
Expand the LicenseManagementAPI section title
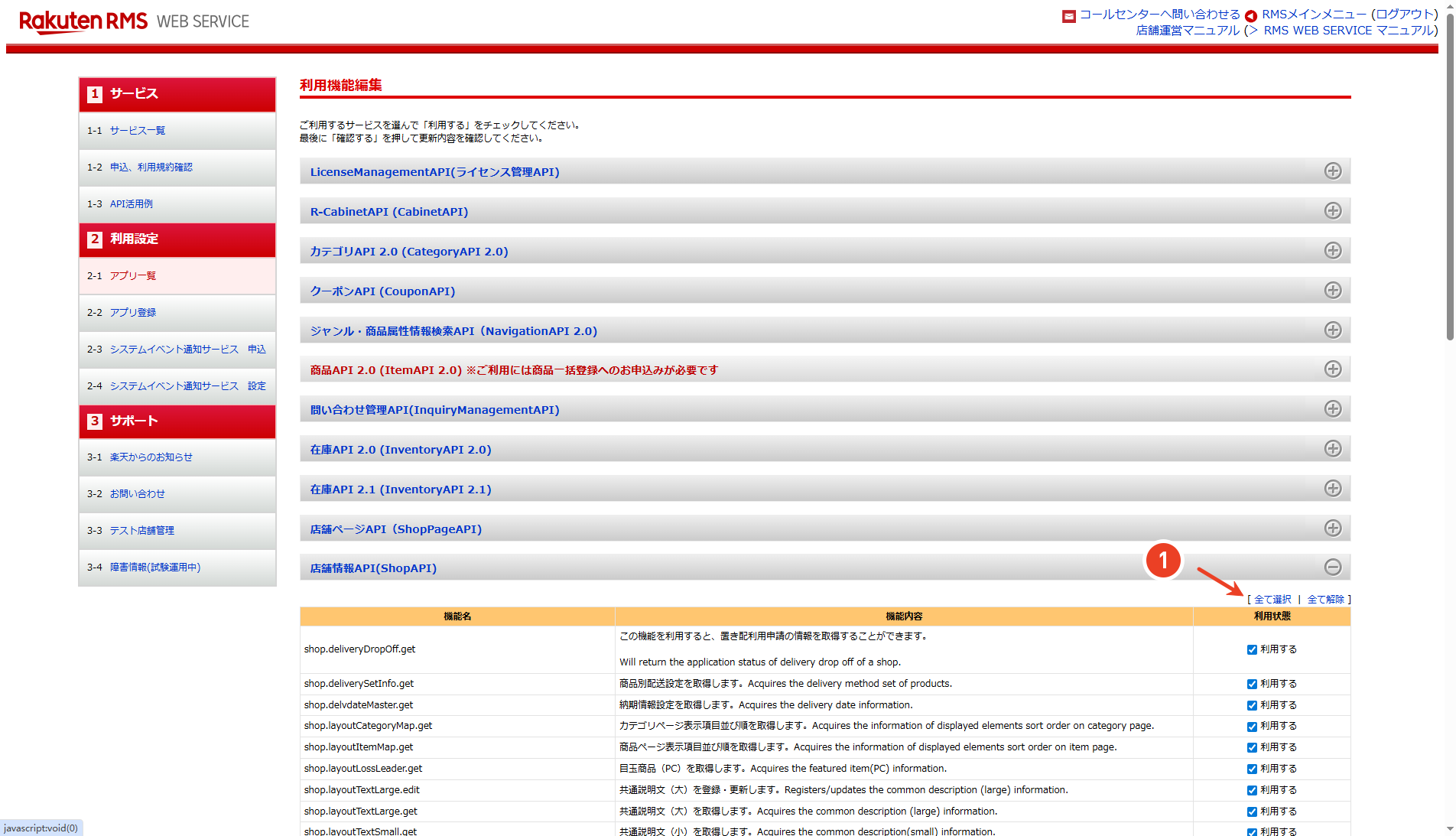pos(434,172)
